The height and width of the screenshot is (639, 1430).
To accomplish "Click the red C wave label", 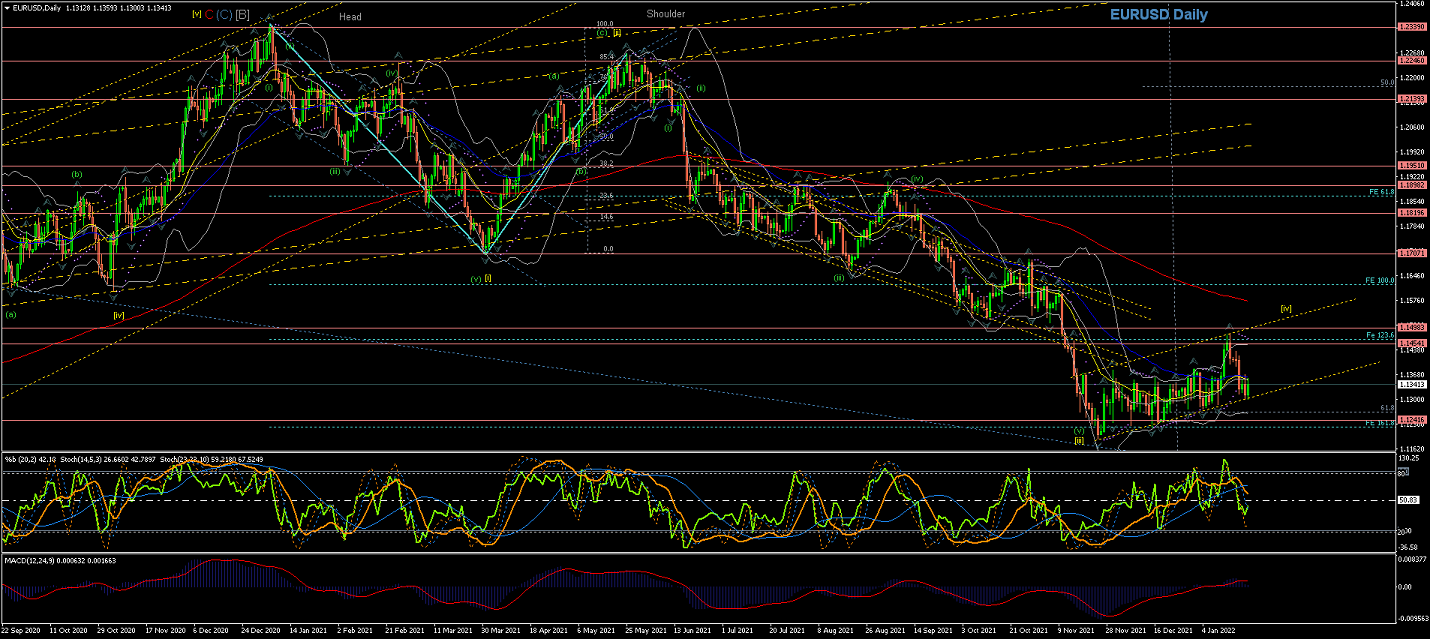I will 209,15.
